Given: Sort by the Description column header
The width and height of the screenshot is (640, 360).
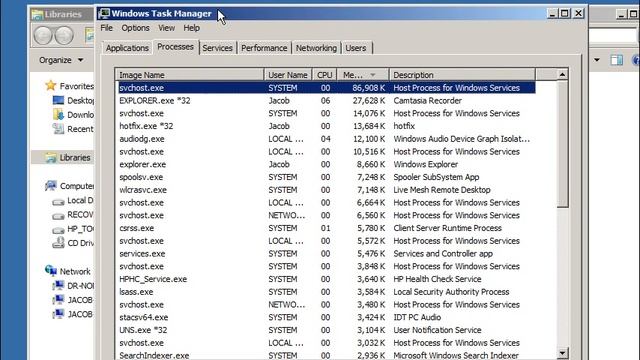Looking at the screenshot, I should (x=462, y=75).
